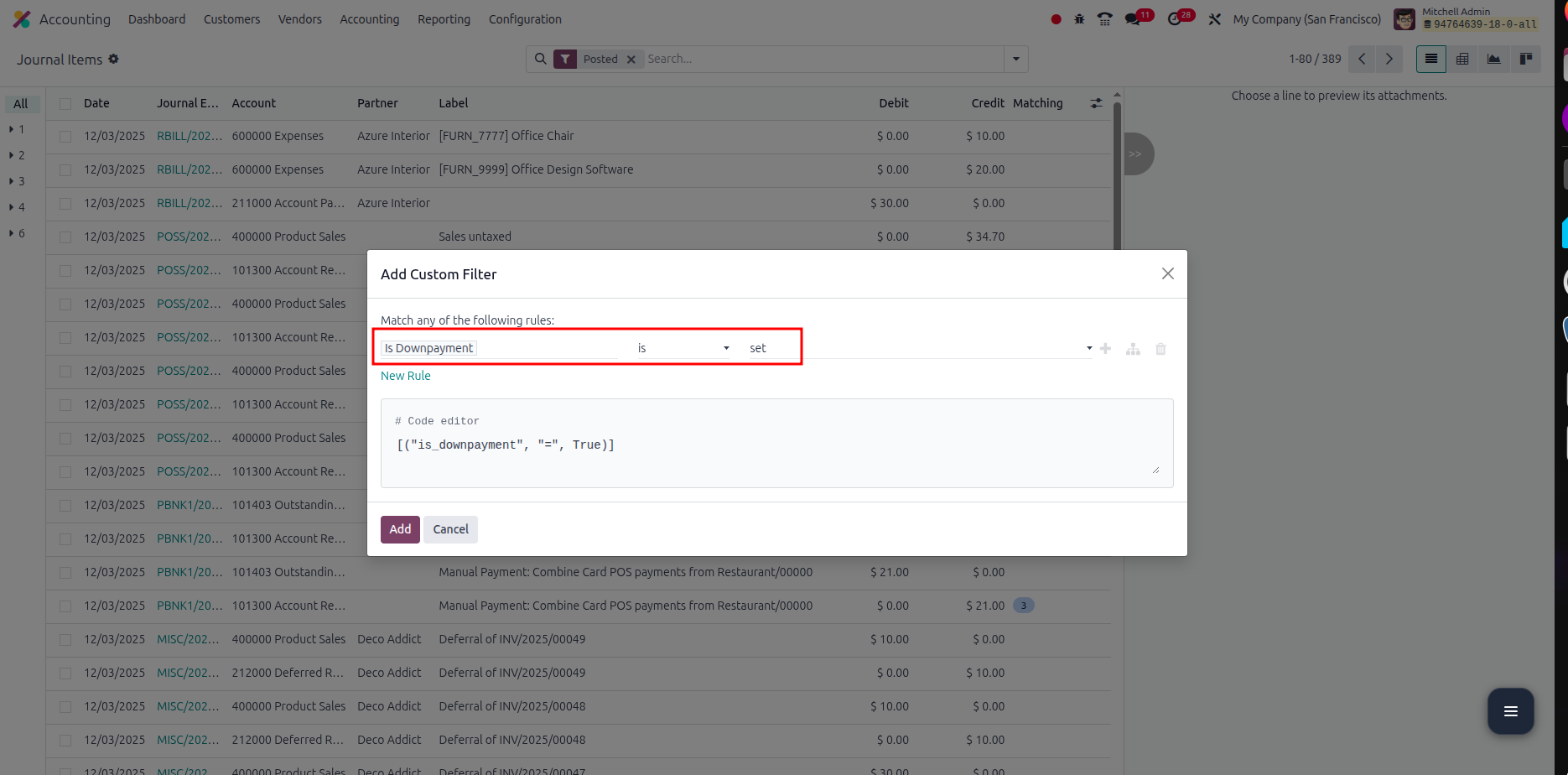Open the "is" operator dropdown
Viewport: 1568px width, 775px height.
tap(683, 348)
